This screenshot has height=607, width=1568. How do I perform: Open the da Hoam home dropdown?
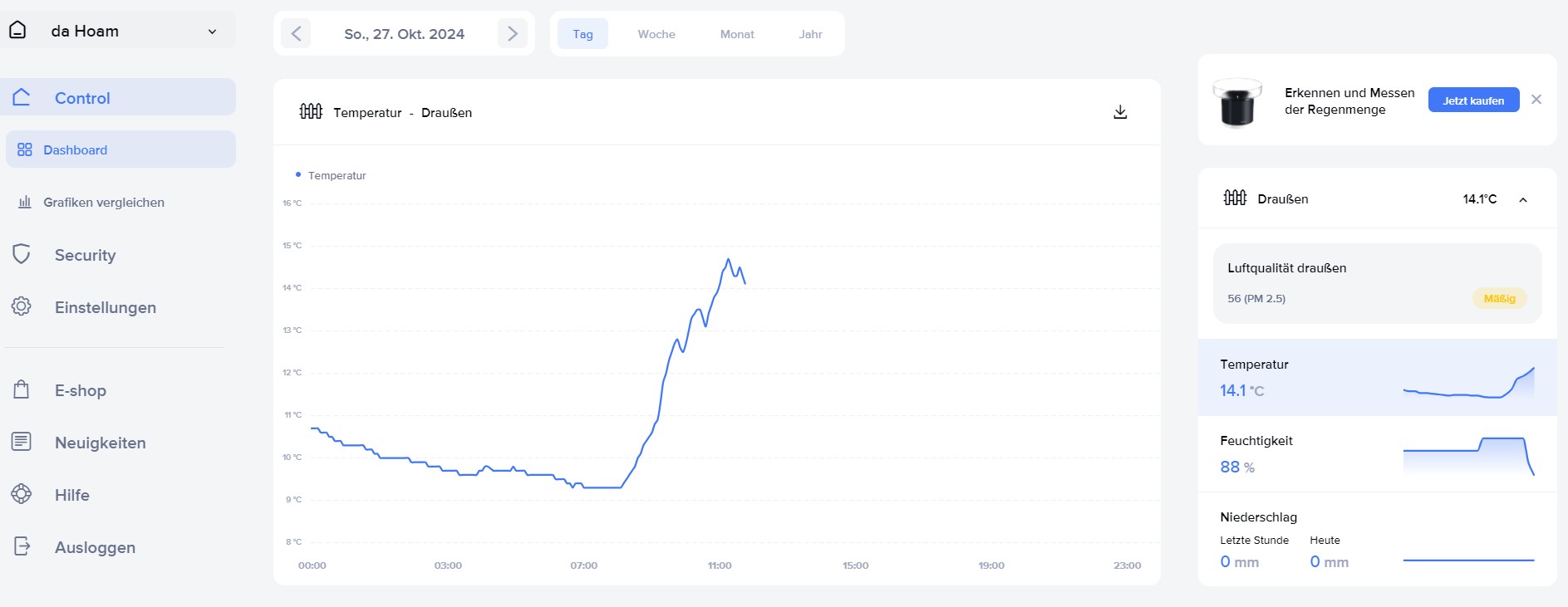212,32
